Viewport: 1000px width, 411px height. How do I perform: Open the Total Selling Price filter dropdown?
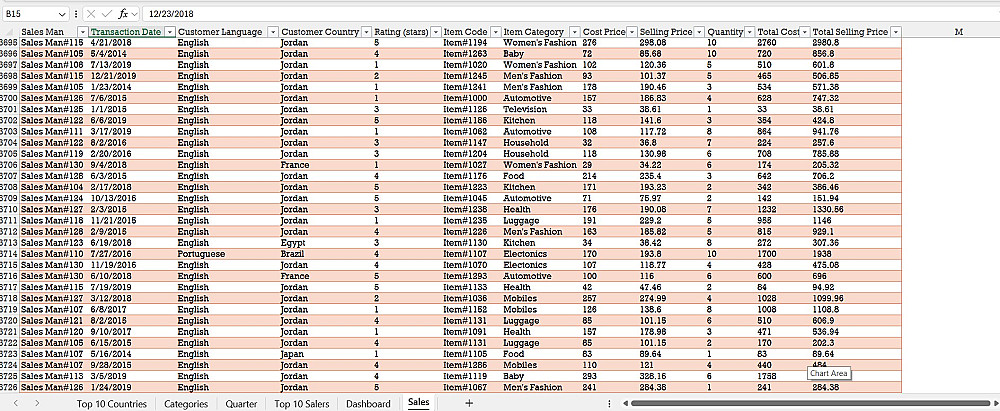pos(895,32)
